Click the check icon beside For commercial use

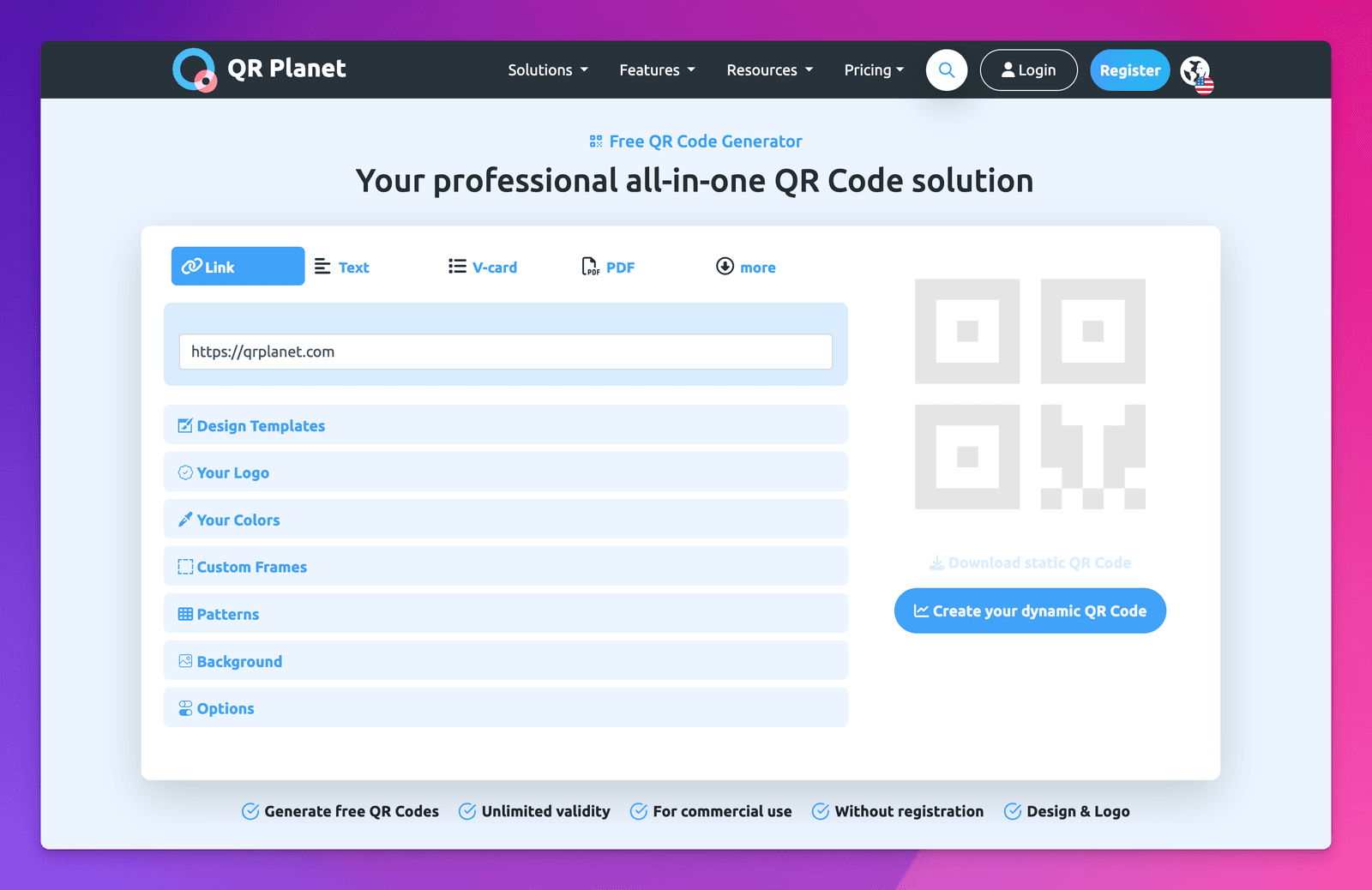(x=639, y=811)
